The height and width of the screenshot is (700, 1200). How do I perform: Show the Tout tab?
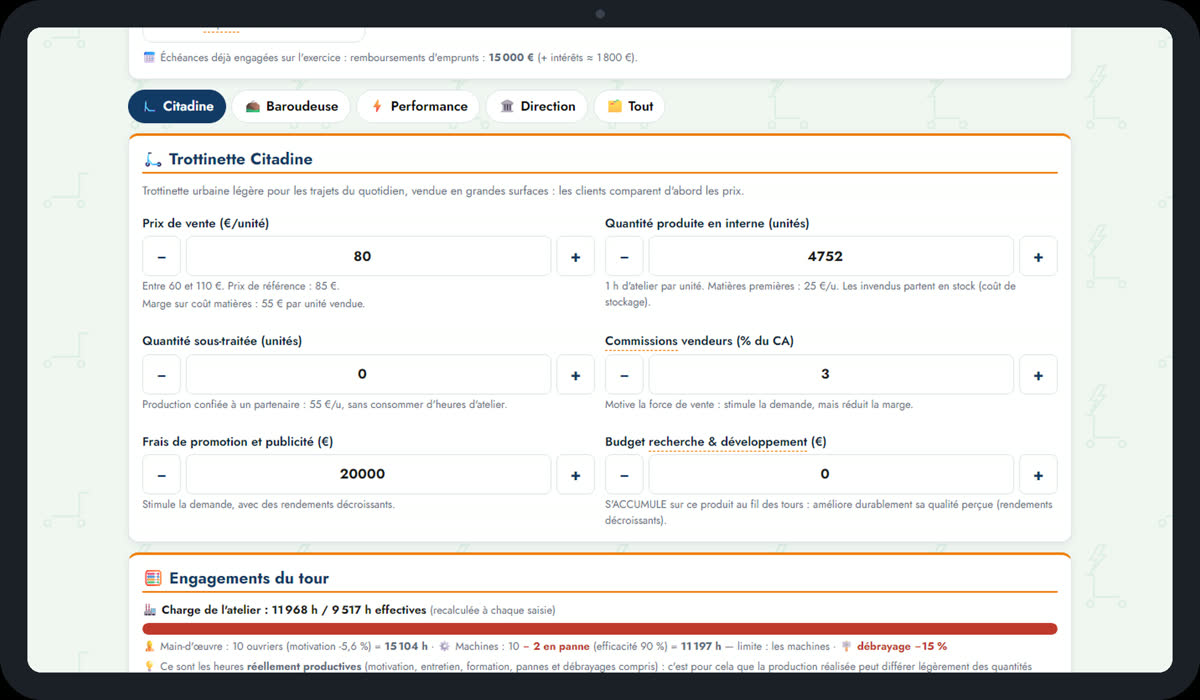(x=630, y=106)
